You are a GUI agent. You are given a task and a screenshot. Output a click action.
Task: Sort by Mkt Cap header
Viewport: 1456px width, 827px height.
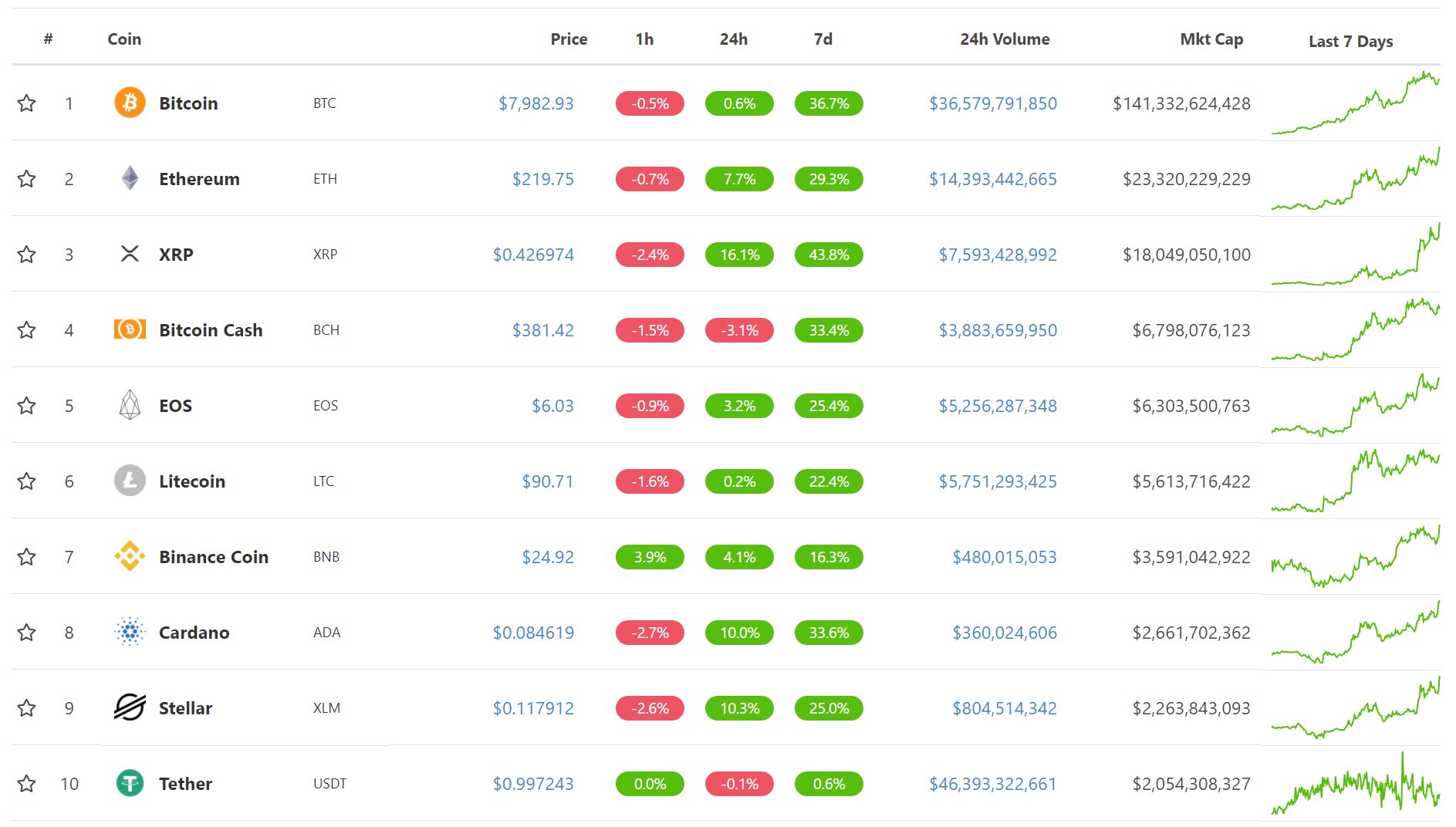click(1211, 39)
